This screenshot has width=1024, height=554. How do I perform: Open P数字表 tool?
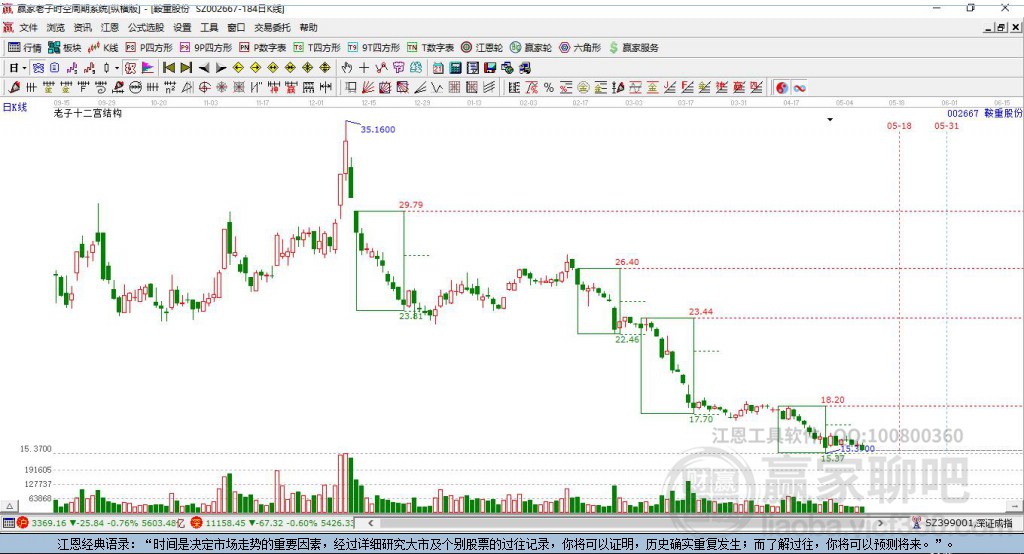pyautogui.click(x=263, y=48)
